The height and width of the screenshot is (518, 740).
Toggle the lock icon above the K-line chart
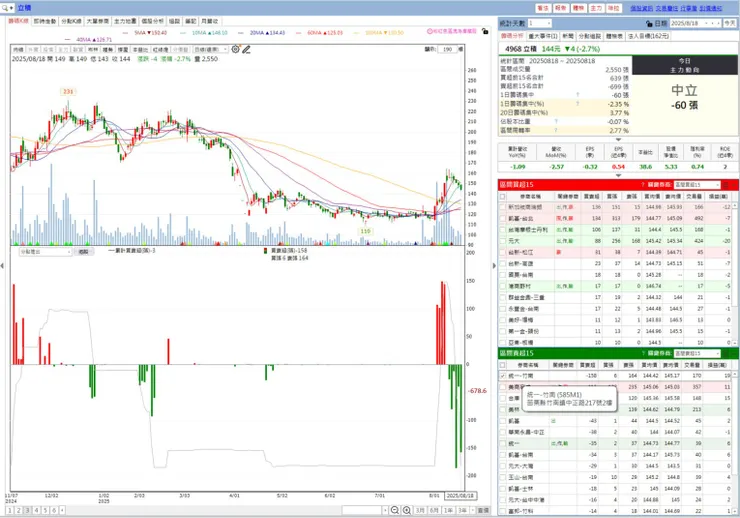(485, 31)
